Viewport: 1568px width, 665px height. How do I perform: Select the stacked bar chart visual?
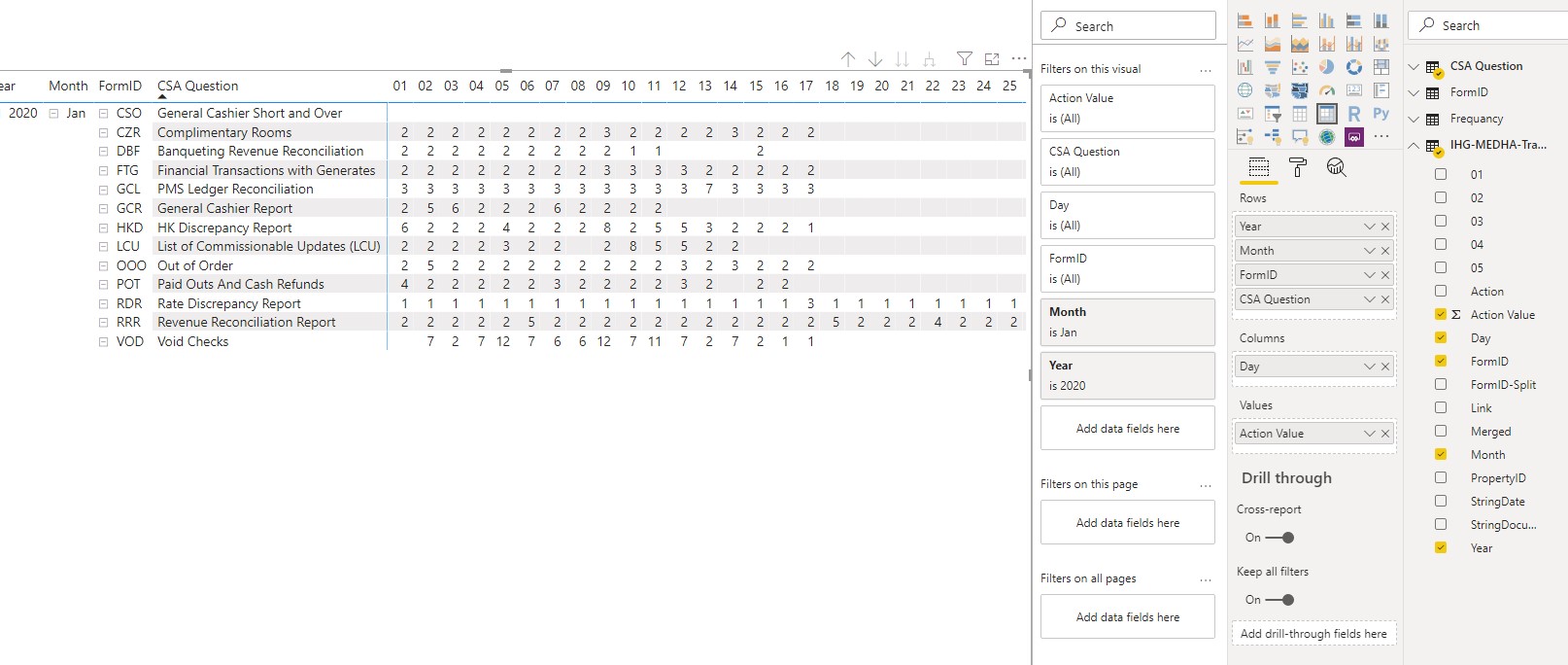(x=1244, y=20)
